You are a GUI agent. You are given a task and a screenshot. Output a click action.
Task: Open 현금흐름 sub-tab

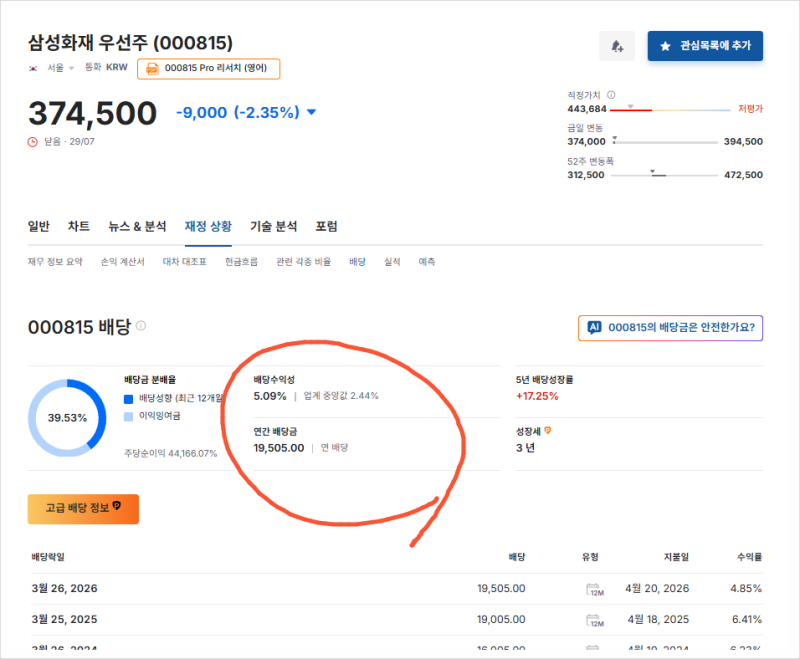tap(241, 262)
